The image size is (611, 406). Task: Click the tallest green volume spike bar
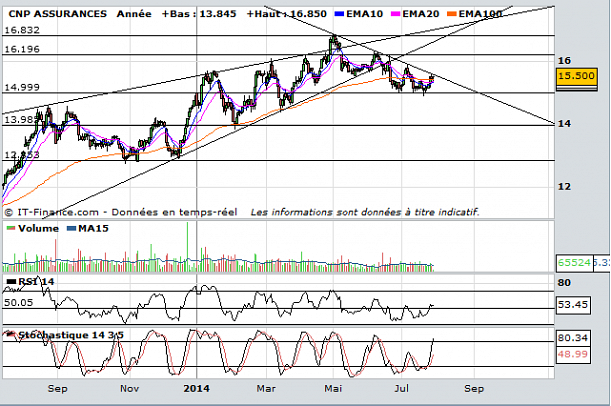187,246
